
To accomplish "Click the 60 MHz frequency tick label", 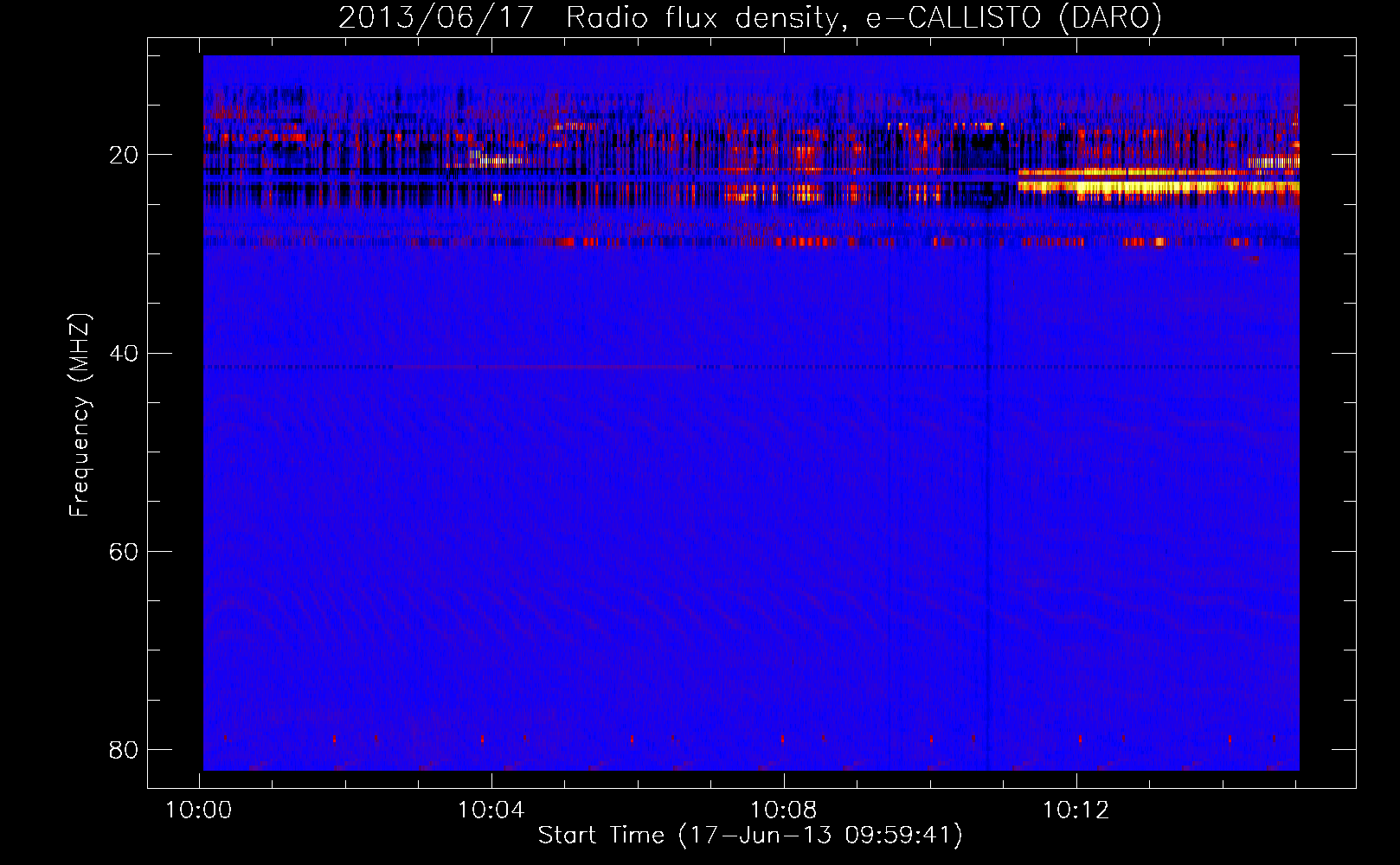I will (x=124, y=552).
